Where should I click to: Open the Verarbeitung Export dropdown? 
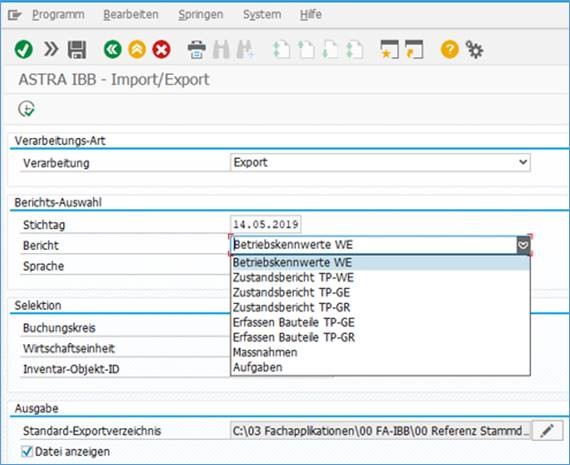(x=380, y=162)
